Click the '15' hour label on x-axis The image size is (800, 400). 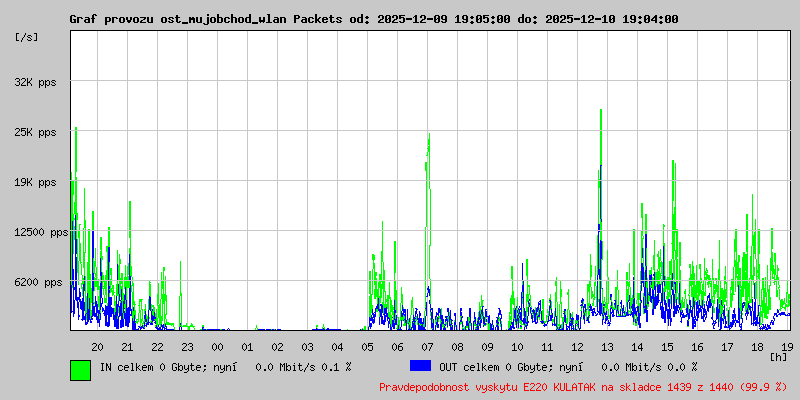(x=667, y=347)
